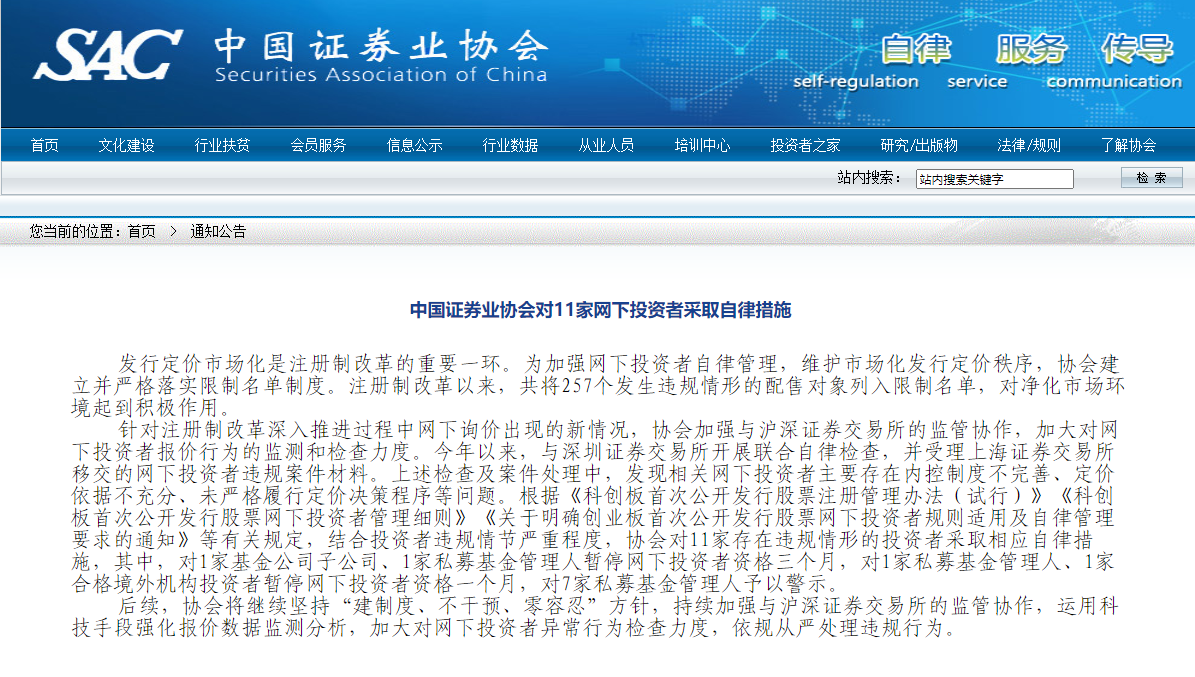Open the 文化建设 menu

pyautogui.click(x=127, y=145)
